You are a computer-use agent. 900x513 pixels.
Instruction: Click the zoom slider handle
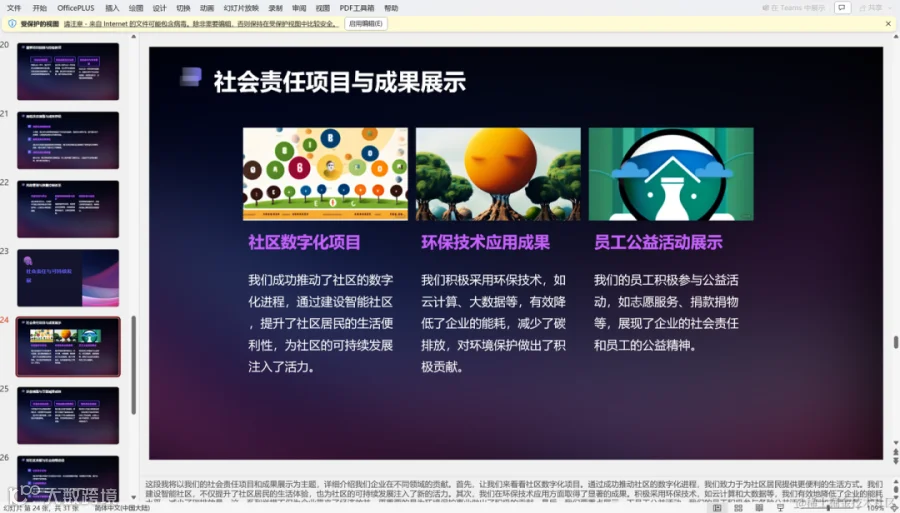coord(828,508)
